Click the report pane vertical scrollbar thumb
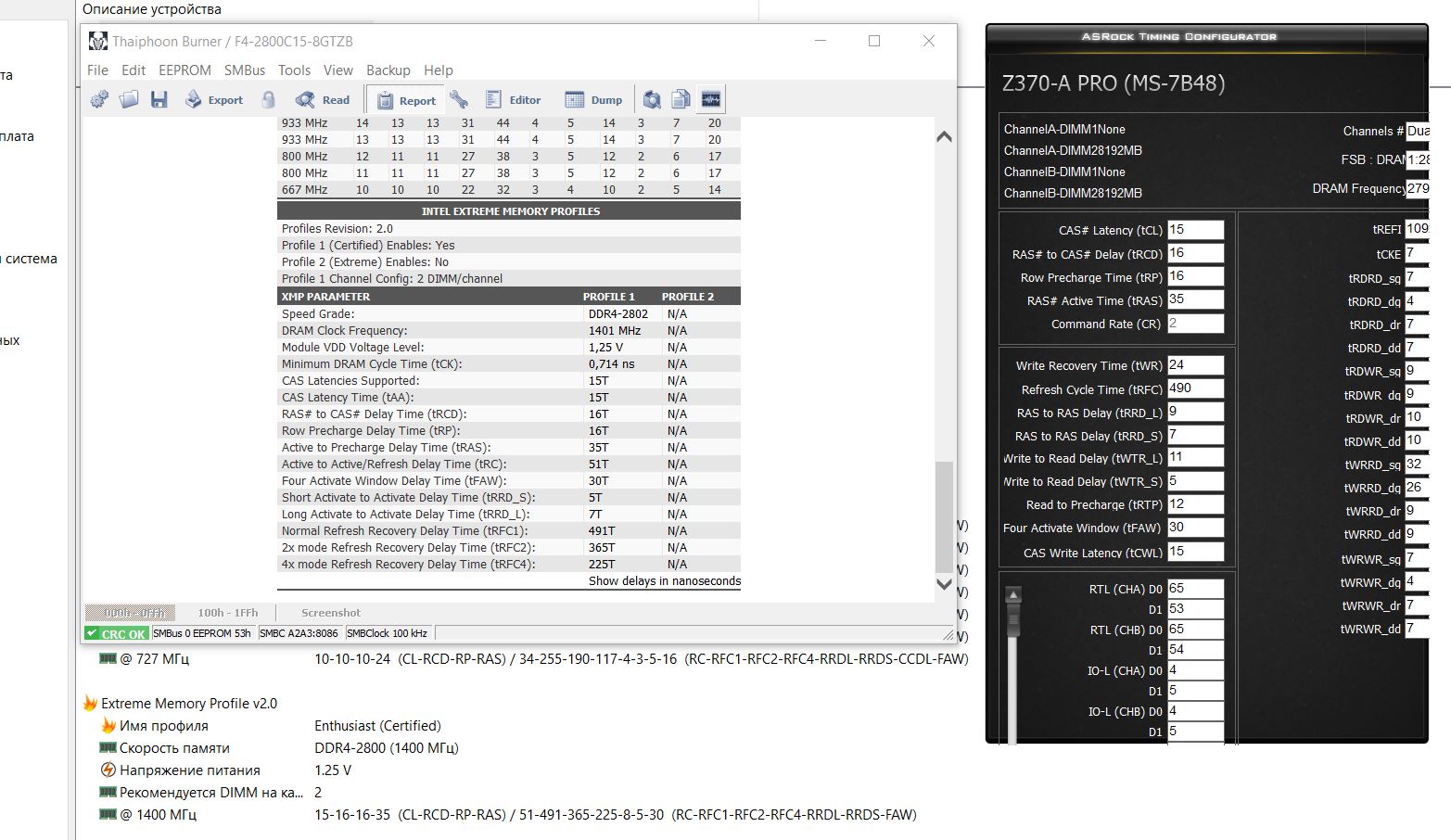Screen dimensions: 1451x840 944,516
